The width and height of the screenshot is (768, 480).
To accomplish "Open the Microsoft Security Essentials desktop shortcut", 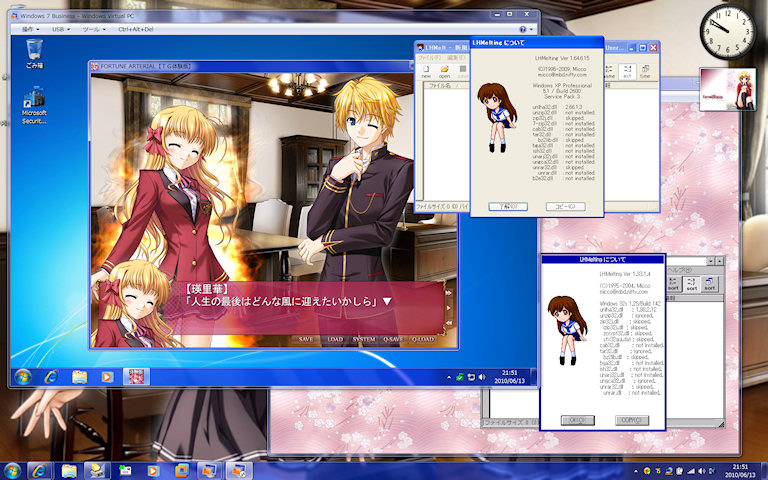I will [x=34, y=105].
